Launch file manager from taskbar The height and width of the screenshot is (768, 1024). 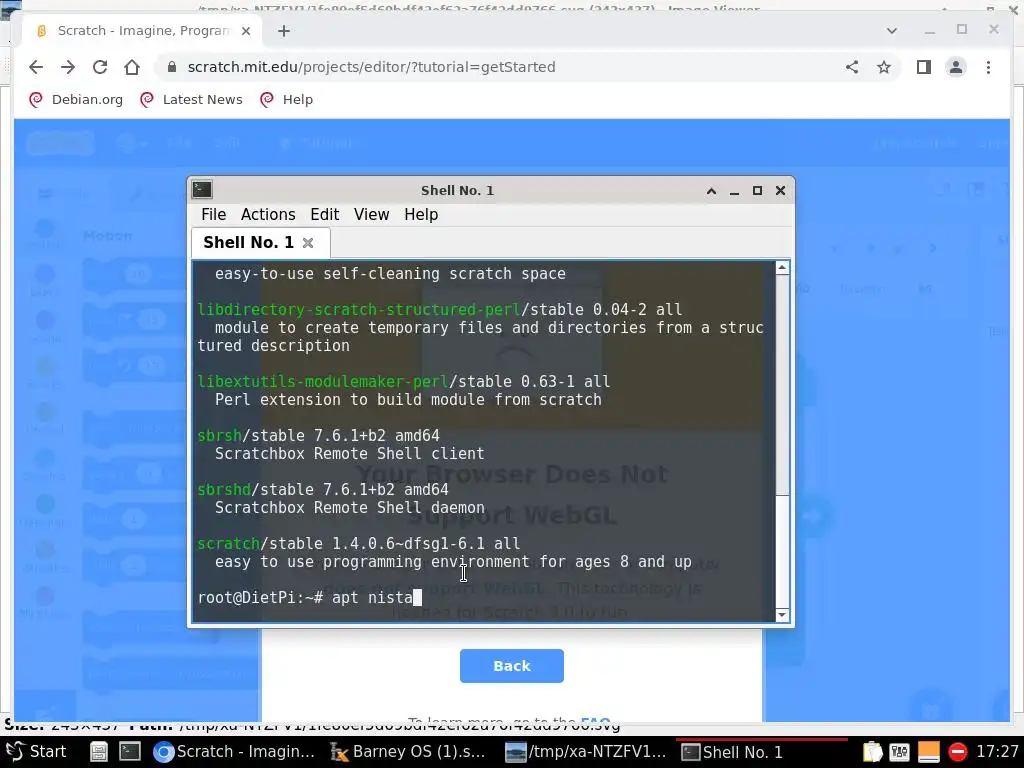pyautogui.click(x=99, y=752)
